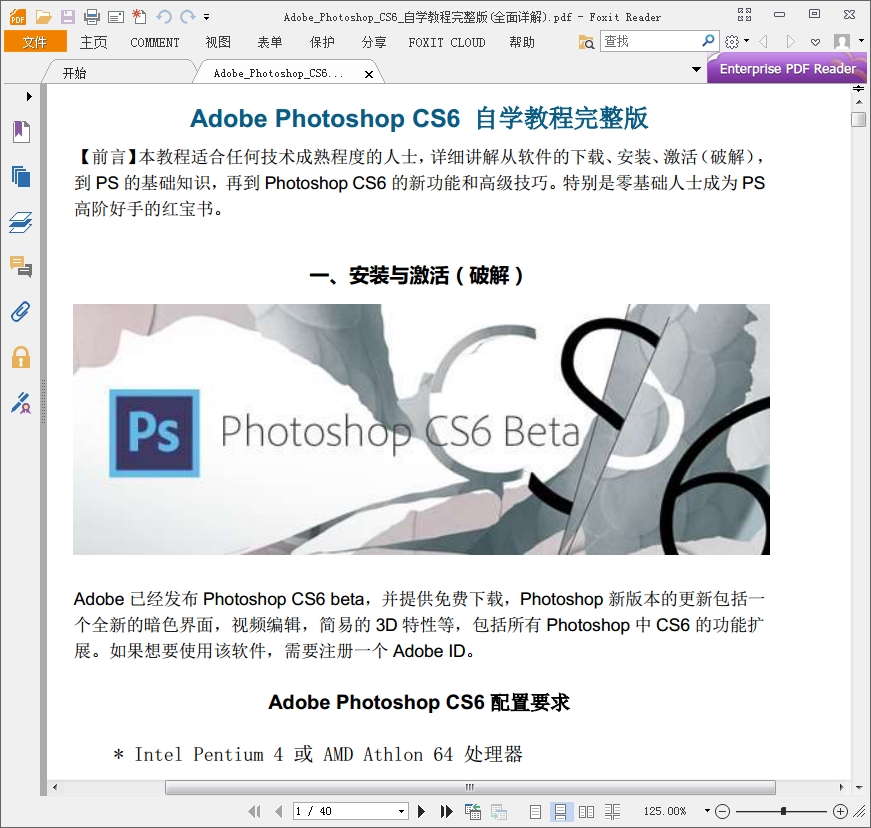Open the account avatar dropdown arrow

tap(862, 41)
